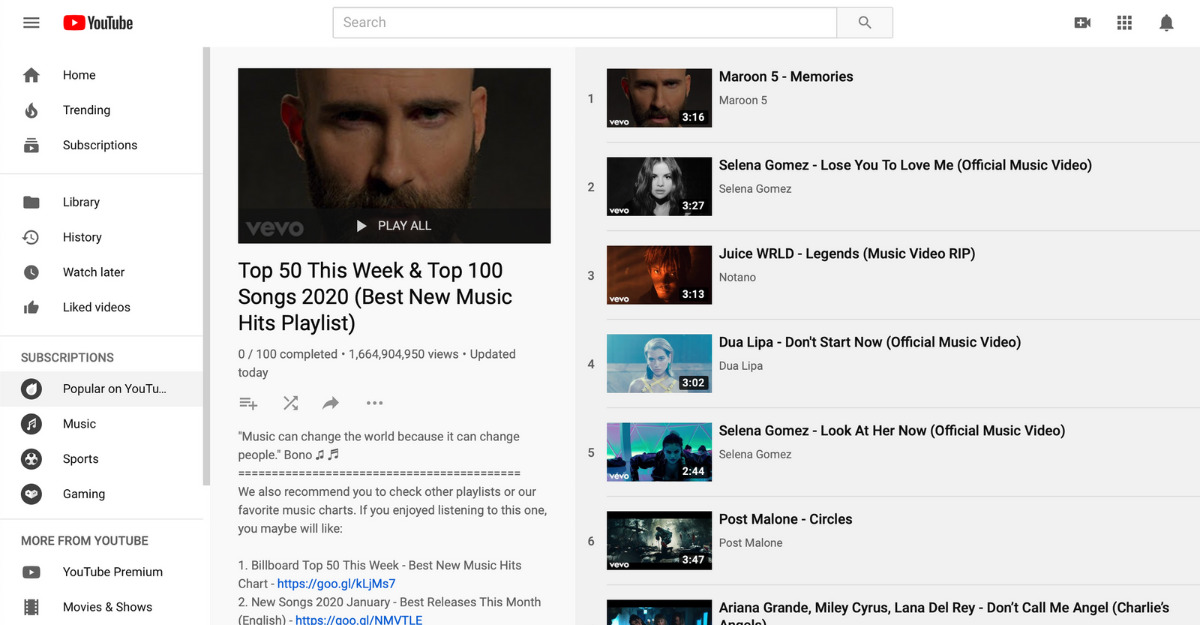Click the Library folder icon
Viewport: 1200px width, 625px height.
tap(31, 202)
